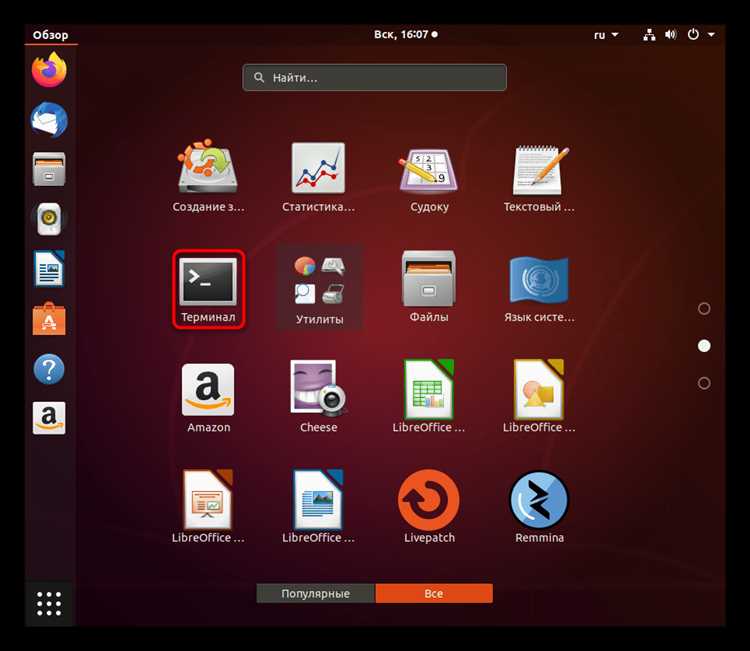This screenshot has height=651, width=750.
Task: Launch the Cheese webcam app
Action: [x=318, y=397]
